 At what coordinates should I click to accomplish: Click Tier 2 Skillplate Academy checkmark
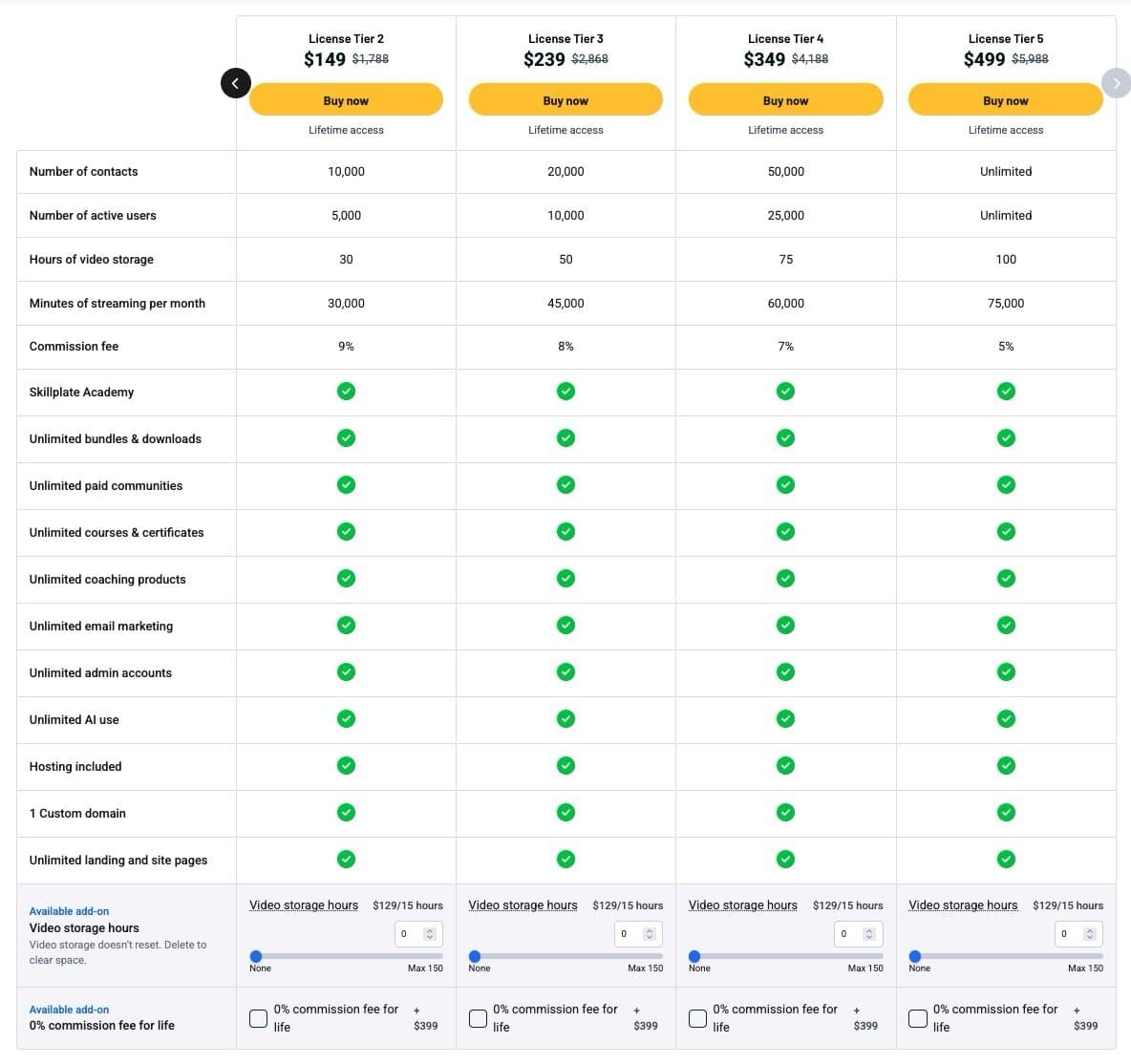(x=346, y=392)
